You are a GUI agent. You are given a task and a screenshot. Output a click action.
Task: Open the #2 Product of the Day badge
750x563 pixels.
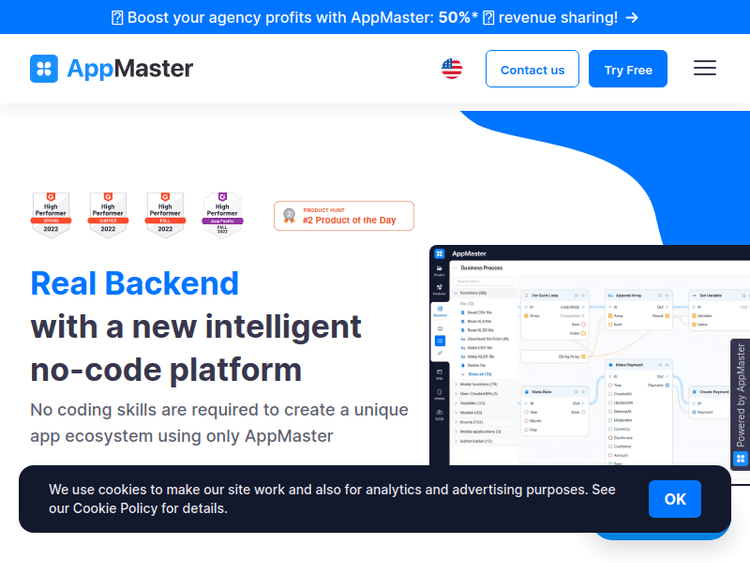point(344,216)
